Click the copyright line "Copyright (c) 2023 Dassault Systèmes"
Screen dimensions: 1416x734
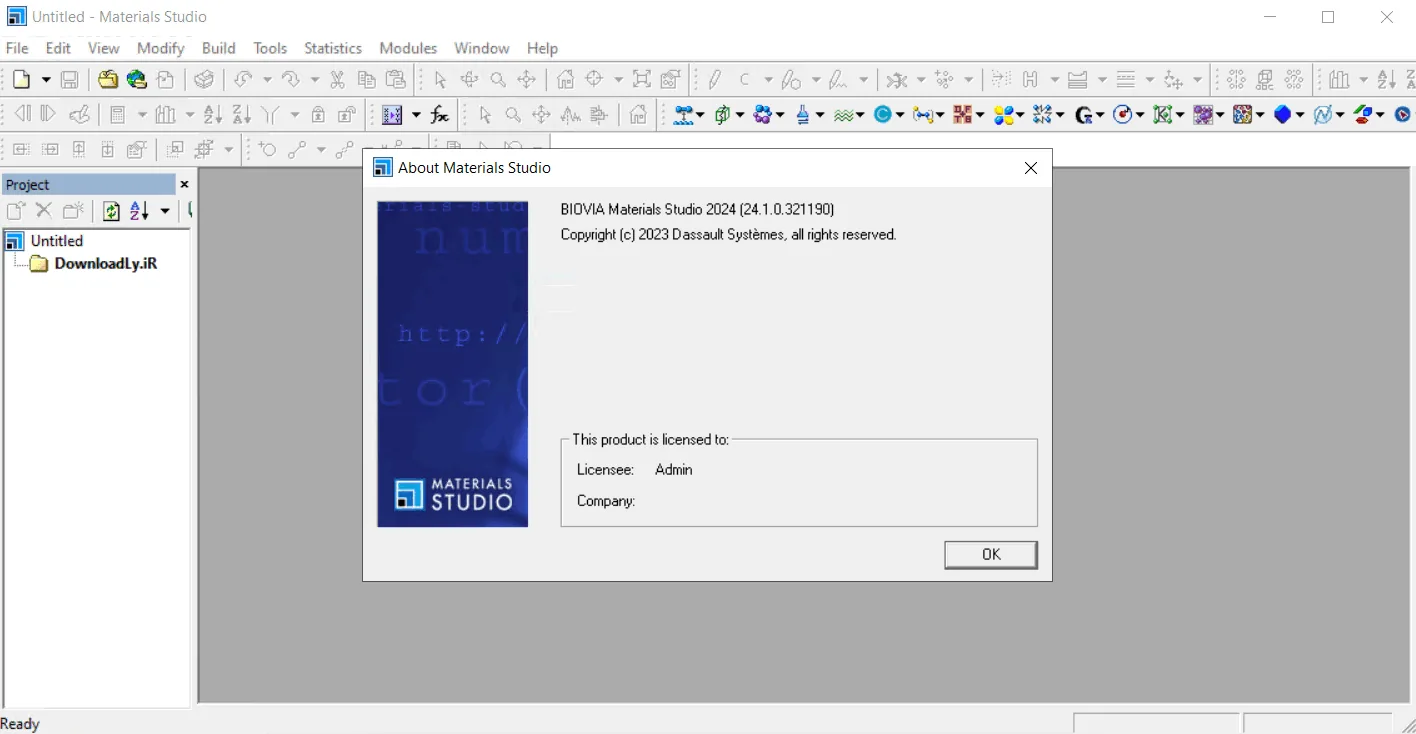click(x=673, y=235)
